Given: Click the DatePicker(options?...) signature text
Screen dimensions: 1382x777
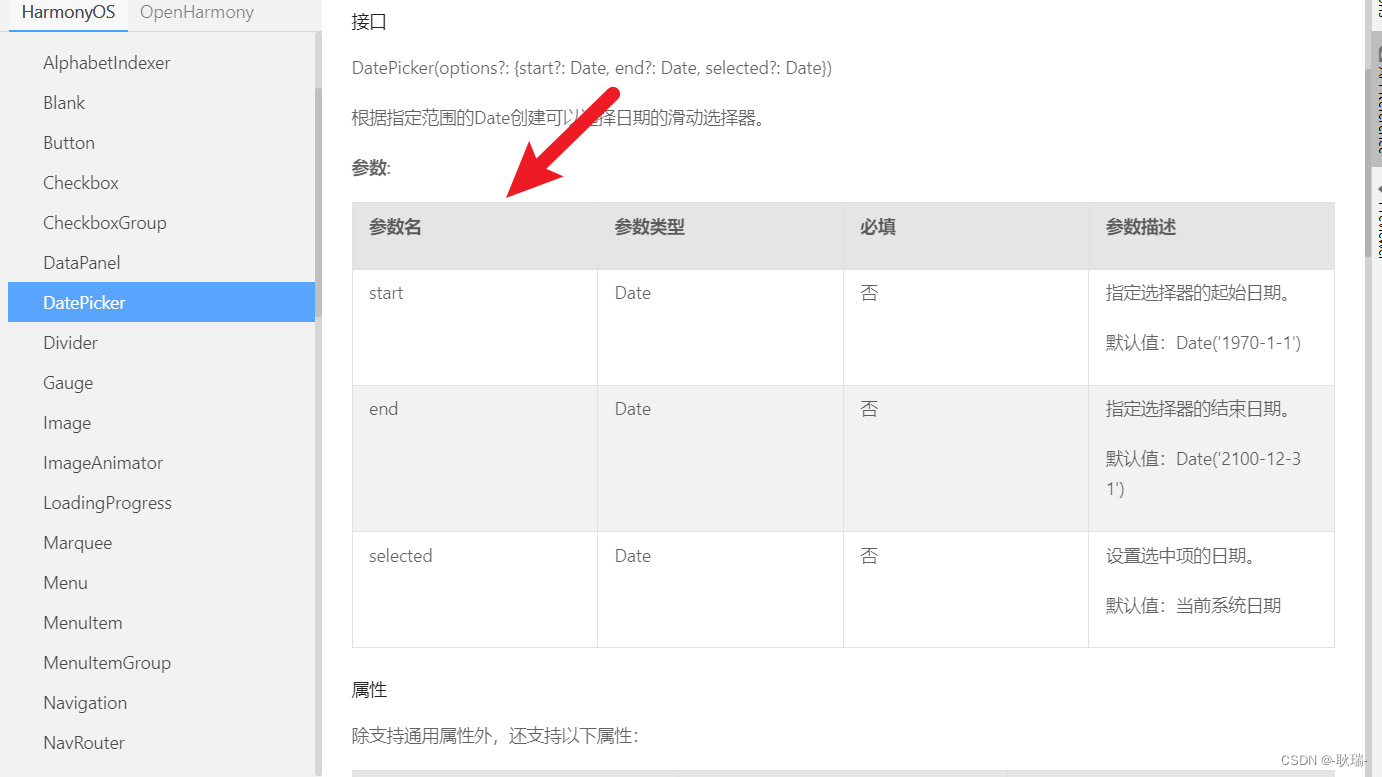Looking at the screenshot, I should point(592,68).
